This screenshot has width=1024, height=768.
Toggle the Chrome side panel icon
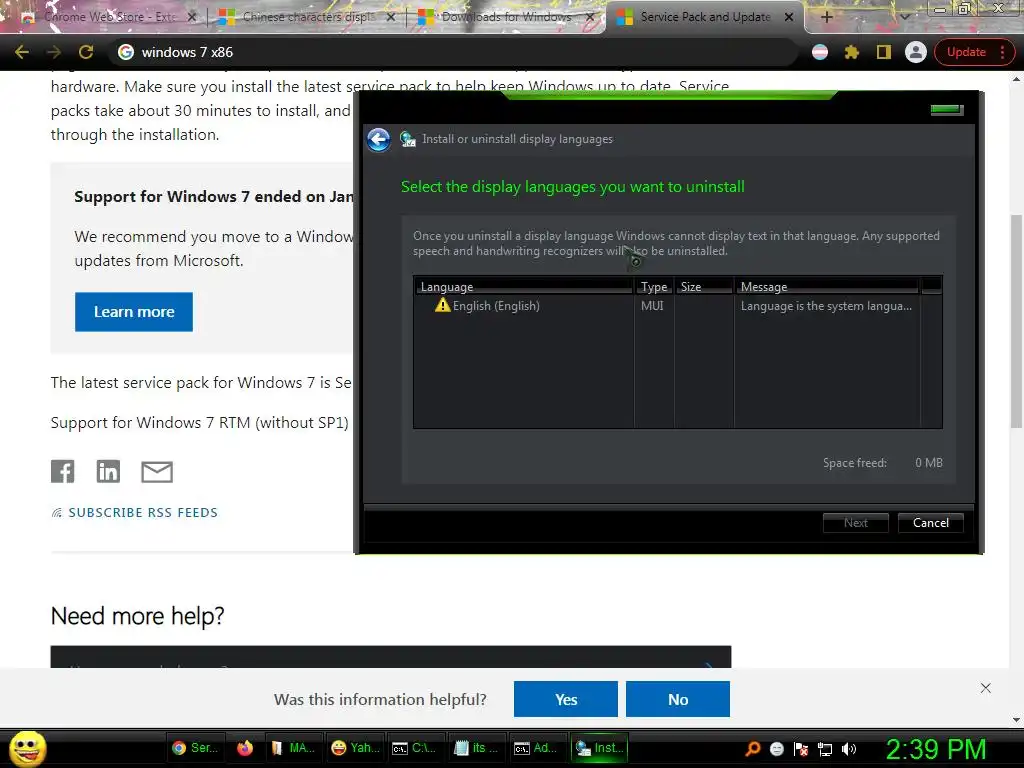click(884, 52)
